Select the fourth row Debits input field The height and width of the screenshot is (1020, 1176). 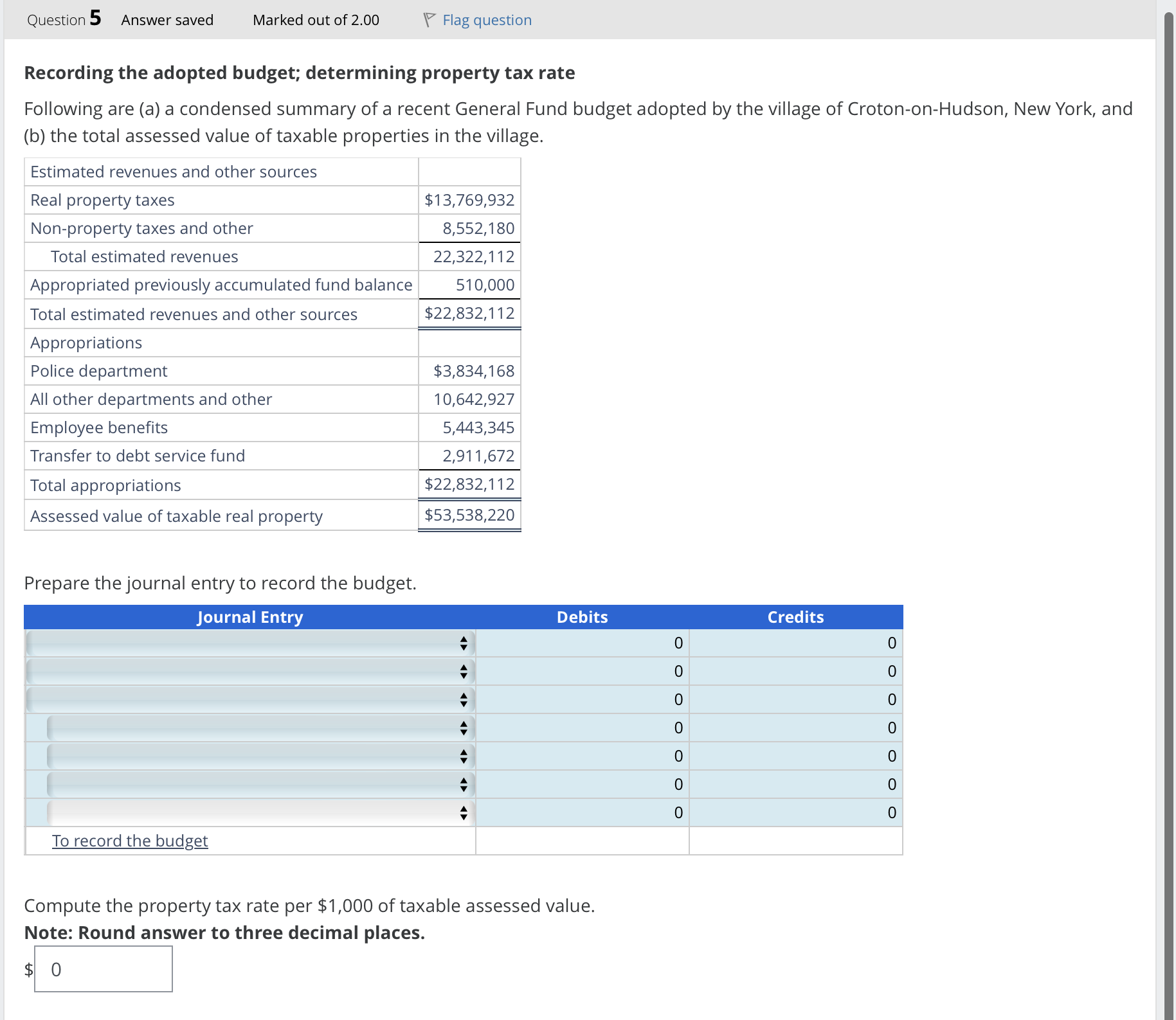coord(581,728)
